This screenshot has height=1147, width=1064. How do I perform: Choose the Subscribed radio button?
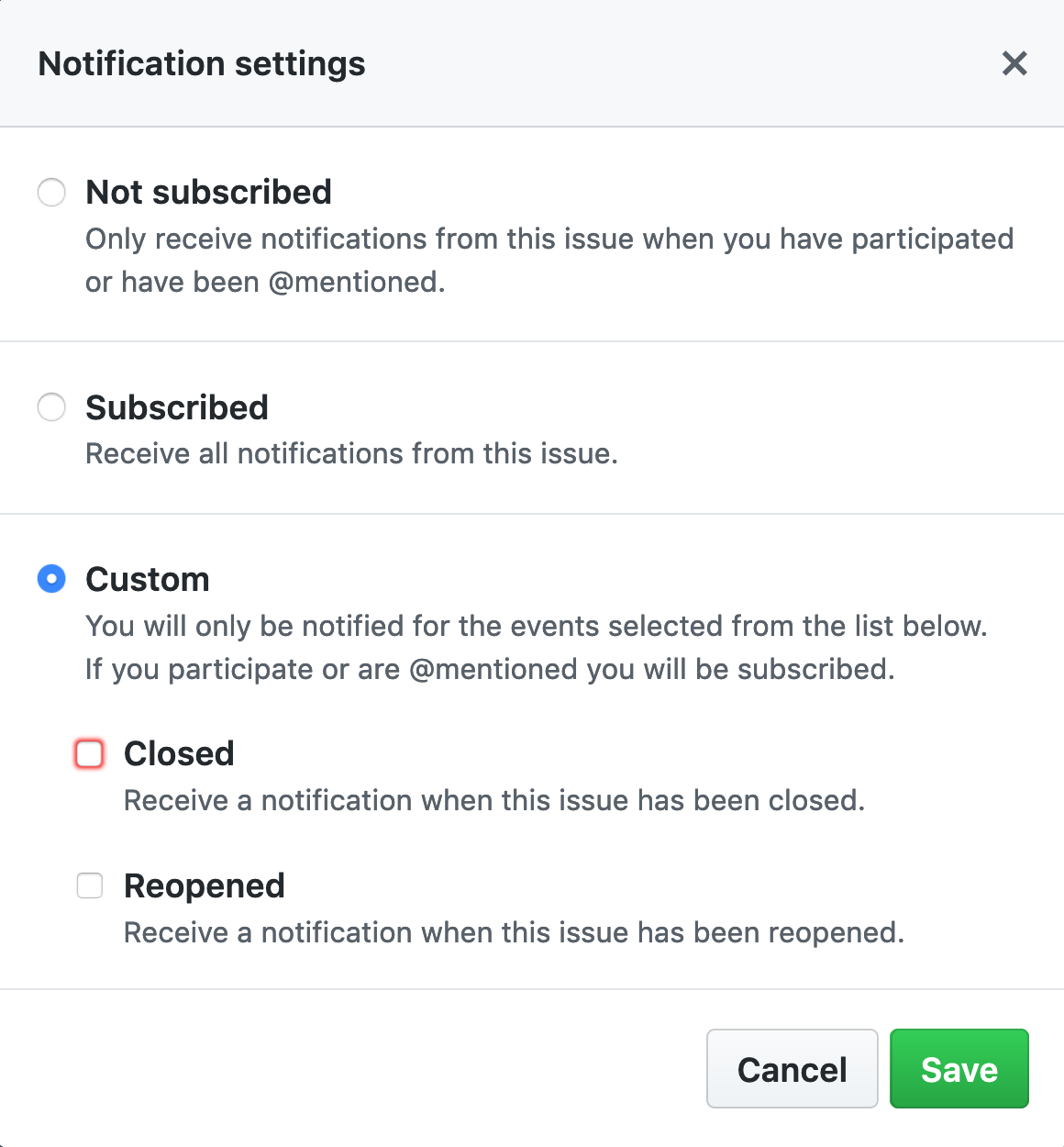click(51, 407)
